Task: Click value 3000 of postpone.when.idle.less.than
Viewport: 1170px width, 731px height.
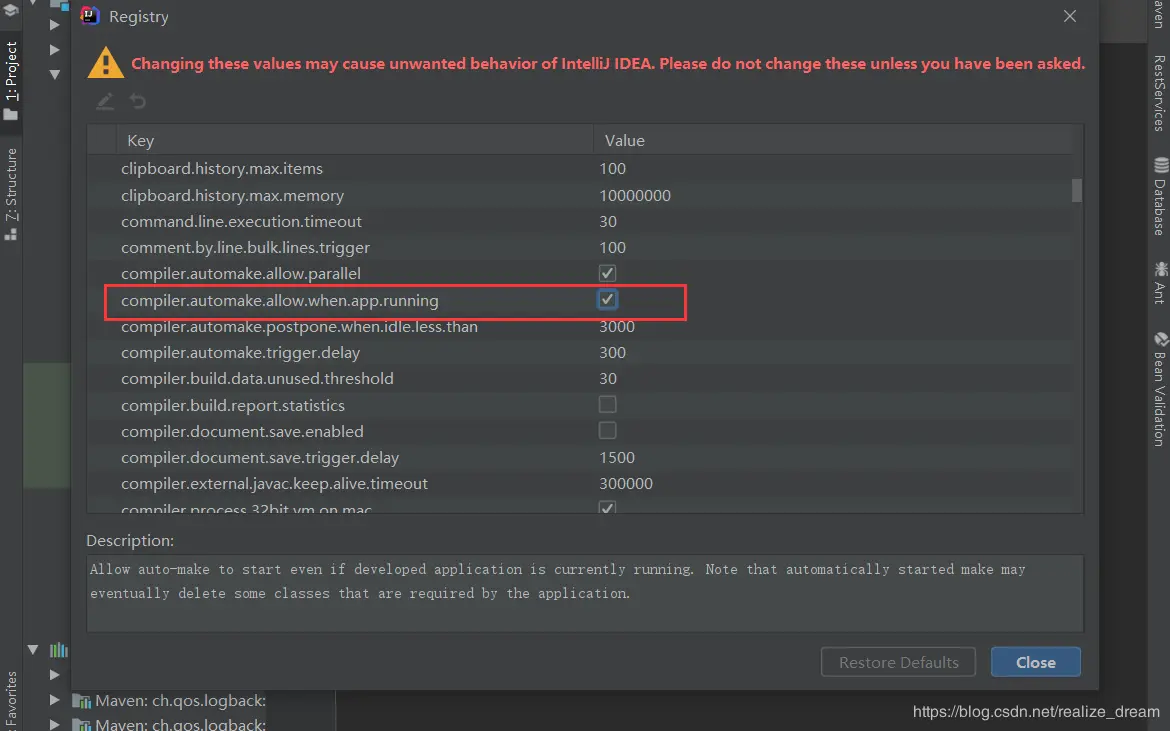Action: pyautogui.click(x=617, y=327)
